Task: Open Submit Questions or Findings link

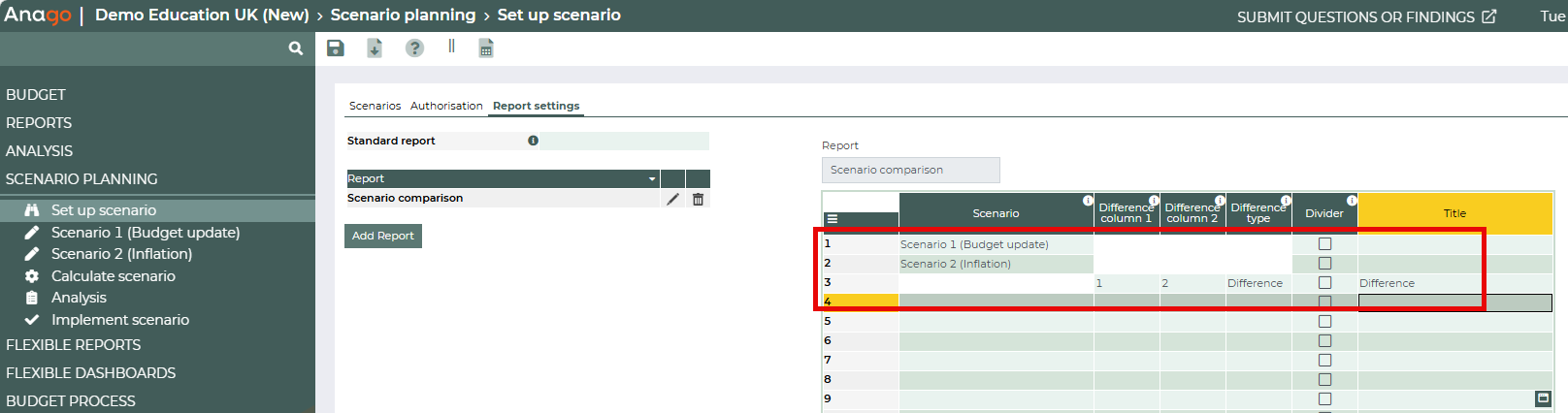Action: point(1366,16)
